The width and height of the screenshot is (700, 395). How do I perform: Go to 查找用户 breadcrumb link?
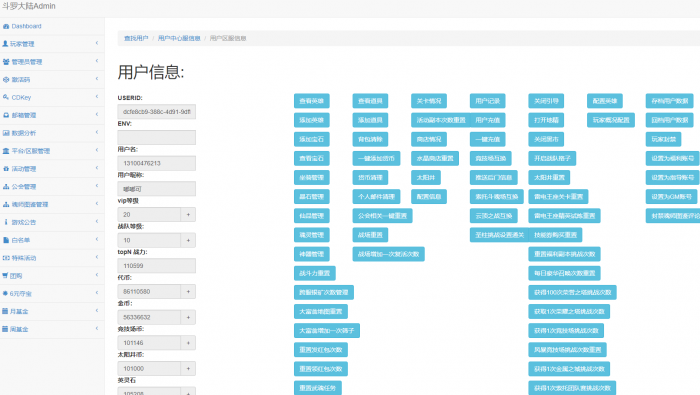tap(136, 38)
